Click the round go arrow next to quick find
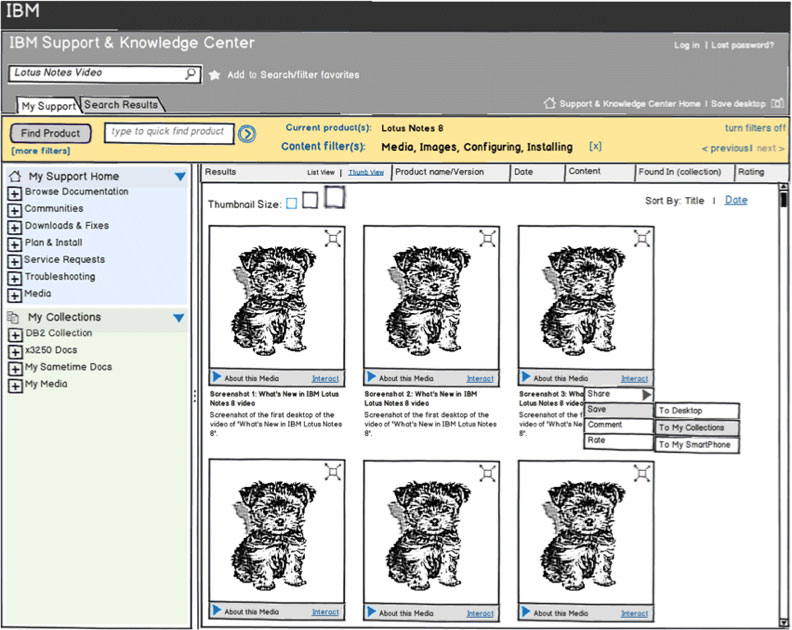Screen dimensions: 792x630 tap(247, 133)
